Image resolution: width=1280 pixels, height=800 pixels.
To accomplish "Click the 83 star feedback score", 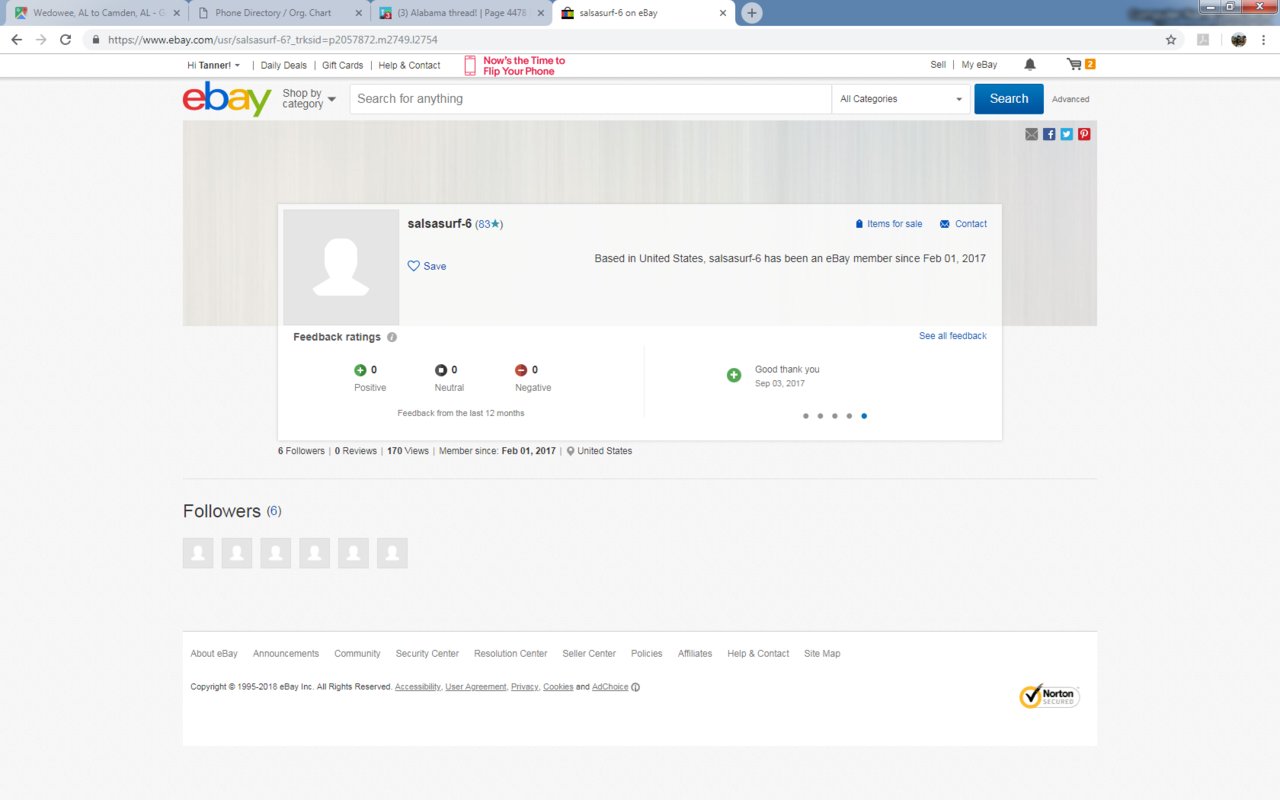I will click(489, 224).
